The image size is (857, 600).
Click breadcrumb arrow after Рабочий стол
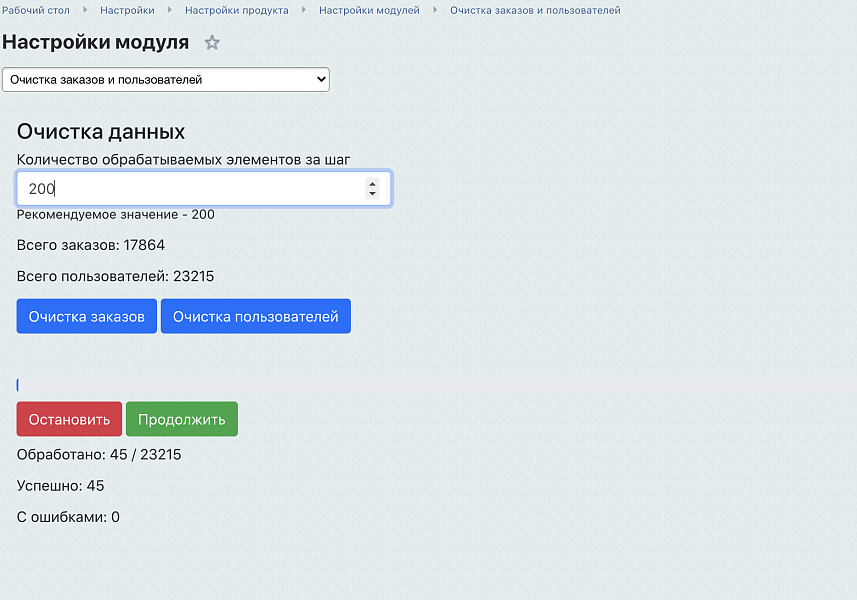[x=83, y=10]
